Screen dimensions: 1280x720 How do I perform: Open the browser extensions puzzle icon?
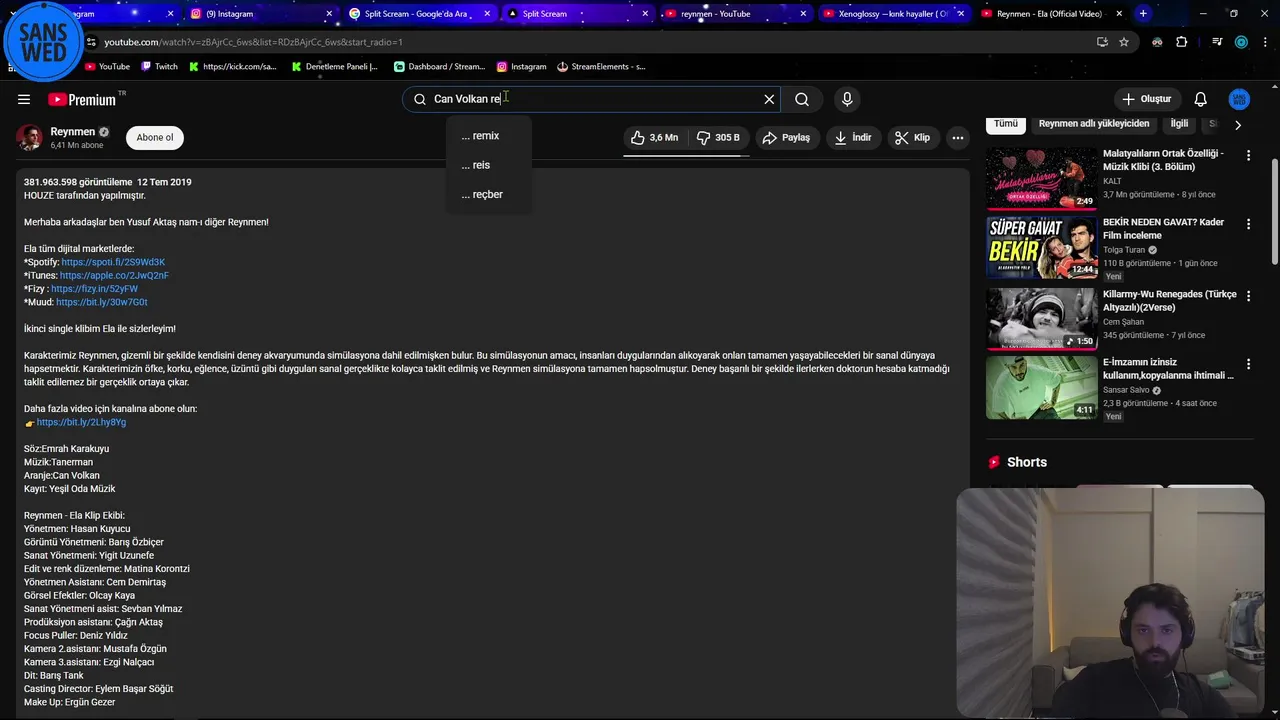coord(1182,42)
